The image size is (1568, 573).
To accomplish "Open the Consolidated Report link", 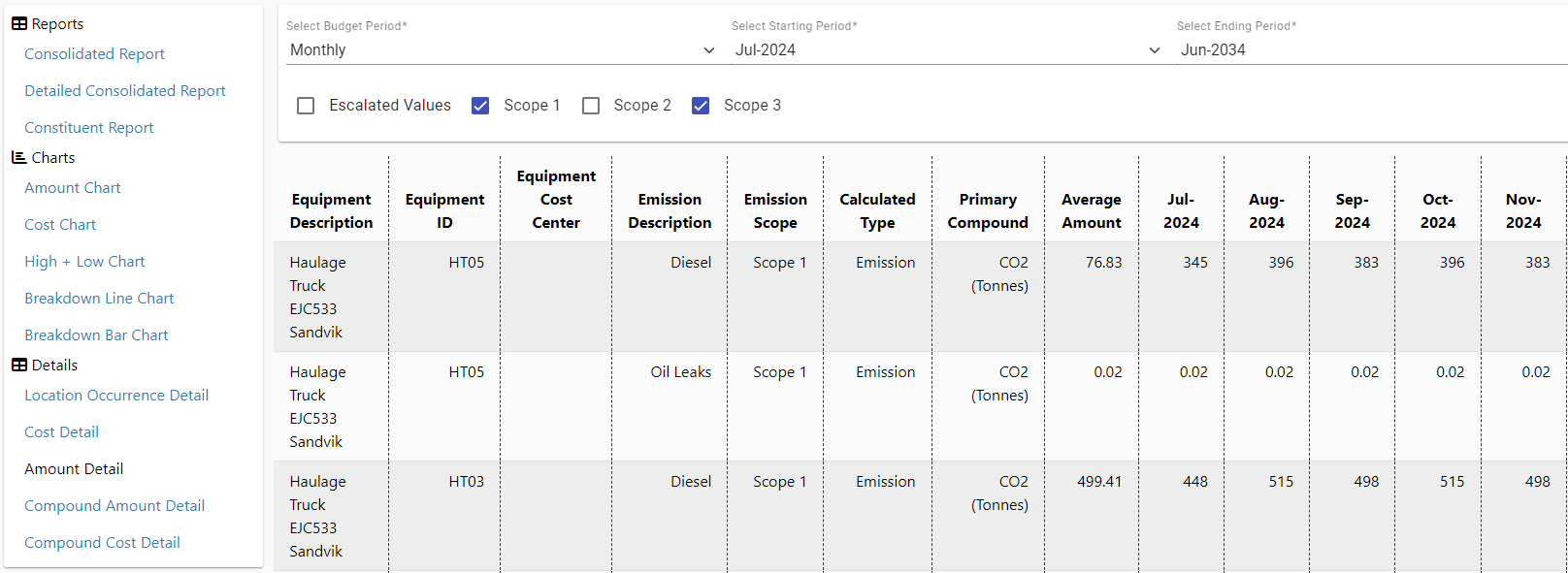I will (x=94, y=54).
